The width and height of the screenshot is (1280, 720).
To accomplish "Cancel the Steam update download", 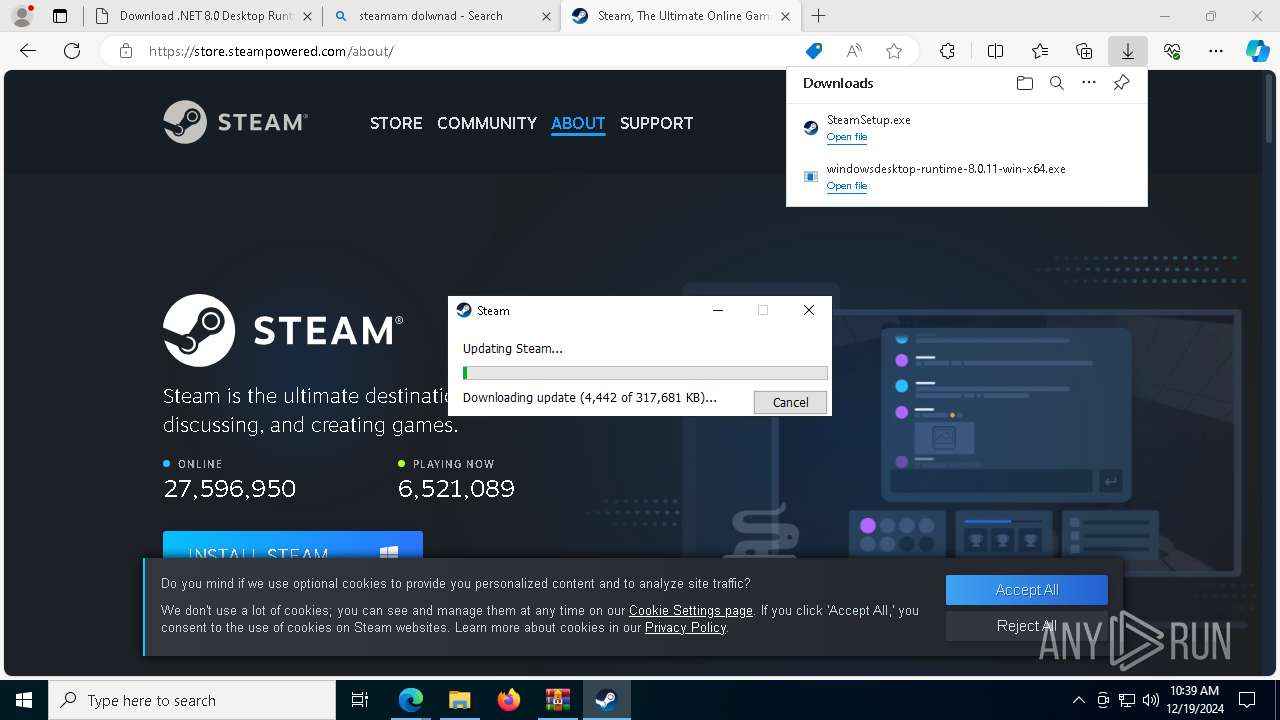I will click(790, 402).
